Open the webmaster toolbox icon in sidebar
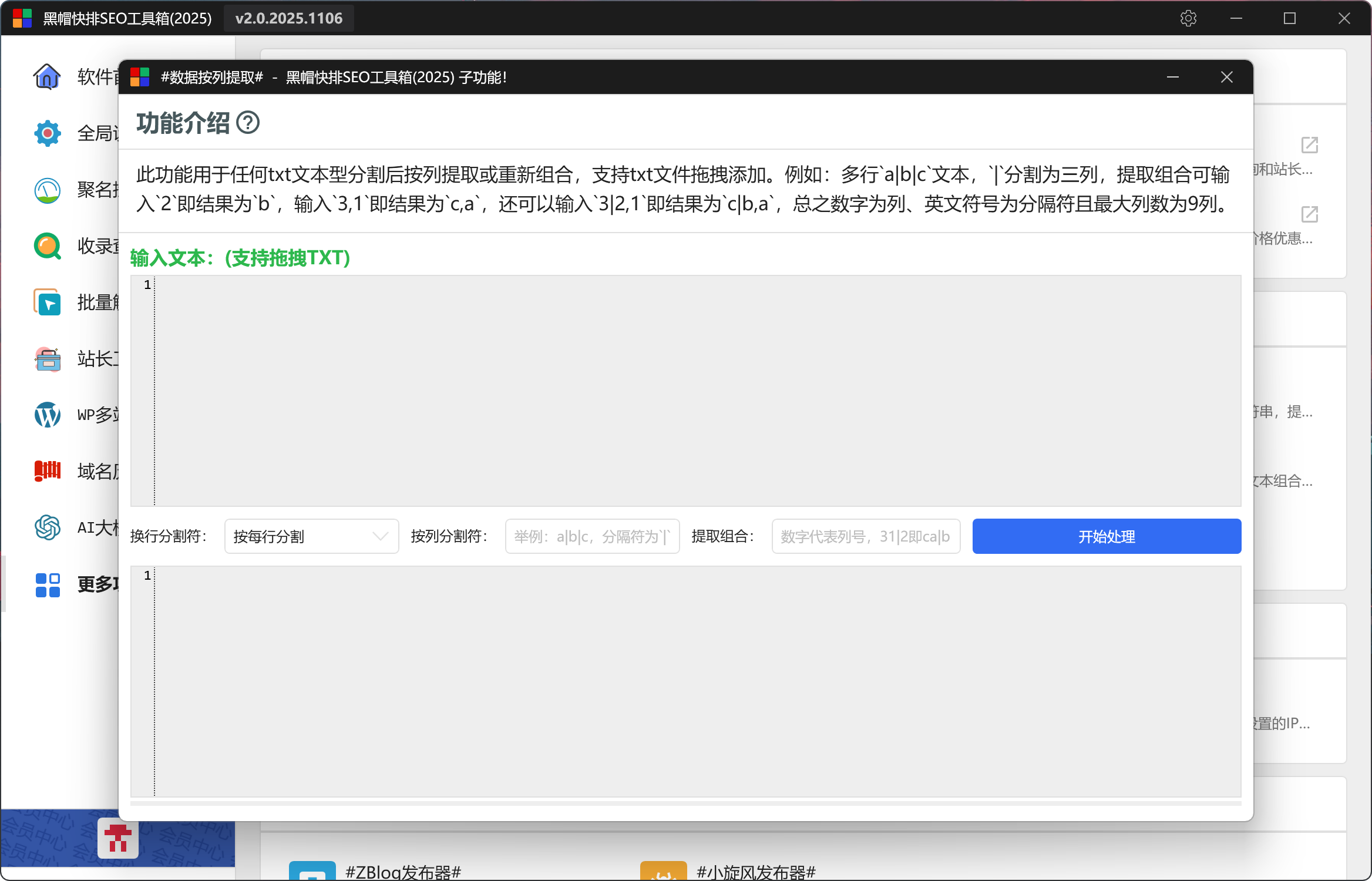Viewport: 1372px width, 881px height. (47, 359)
